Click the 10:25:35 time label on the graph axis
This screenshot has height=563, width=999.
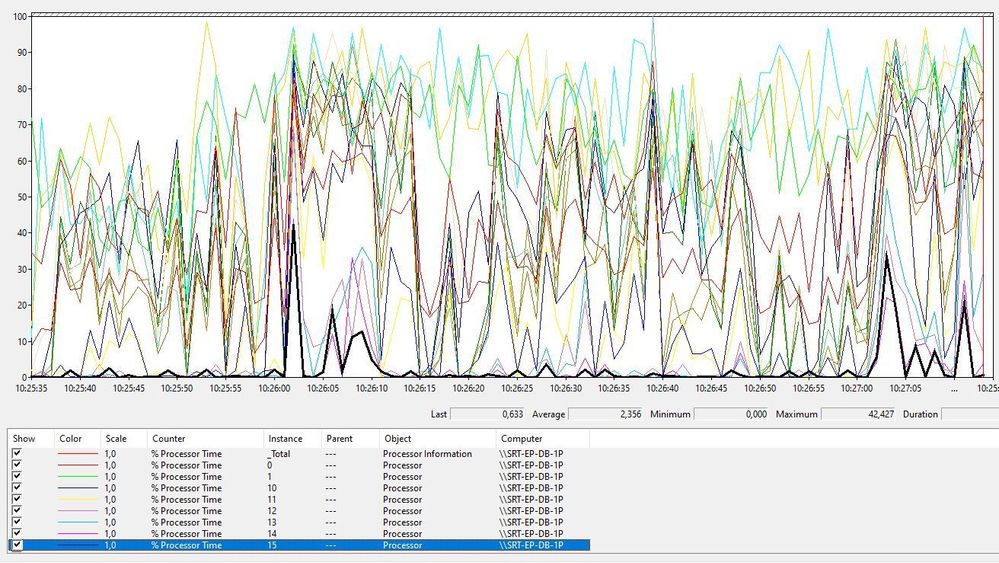pos(31,388)
